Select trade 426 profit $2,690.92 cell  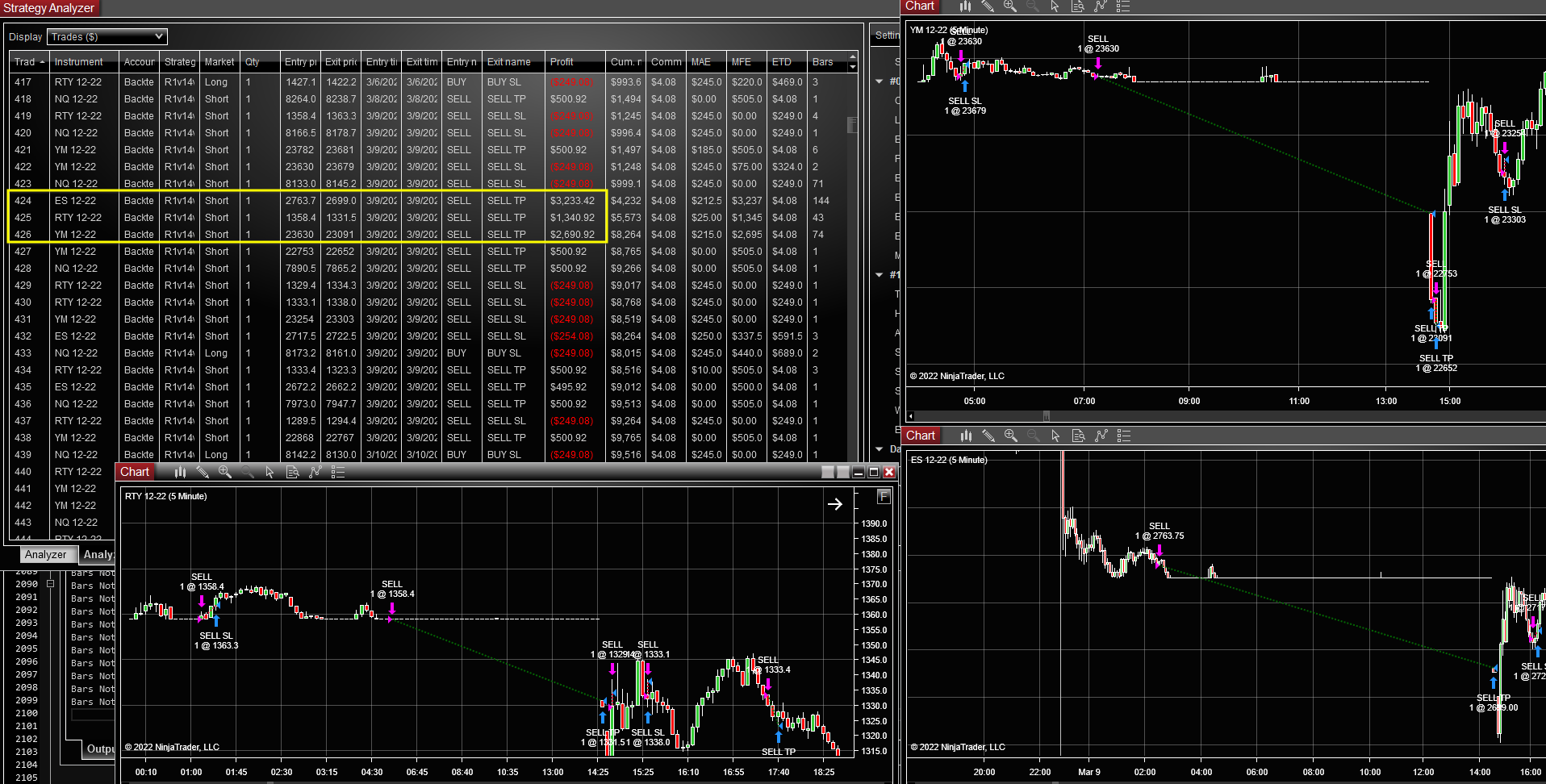point(575,235)
